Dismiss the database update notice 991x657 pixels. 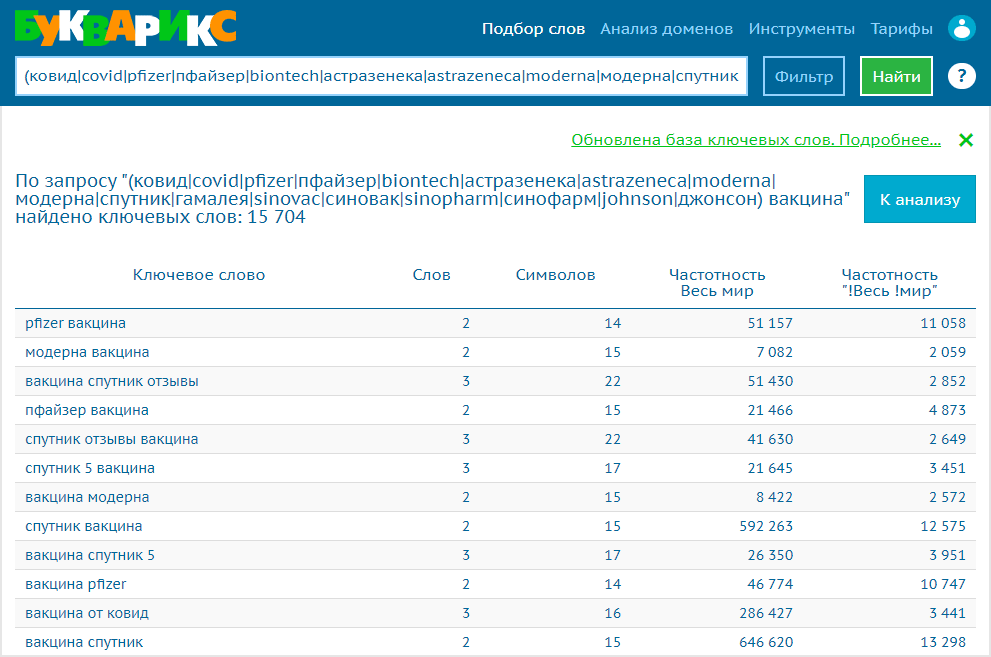(965, 140)
